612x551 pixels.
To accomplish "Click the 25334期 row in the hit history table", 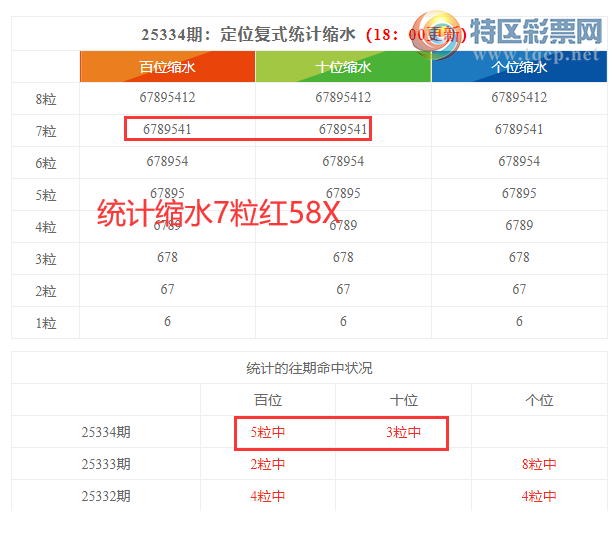I will (106, 433).
